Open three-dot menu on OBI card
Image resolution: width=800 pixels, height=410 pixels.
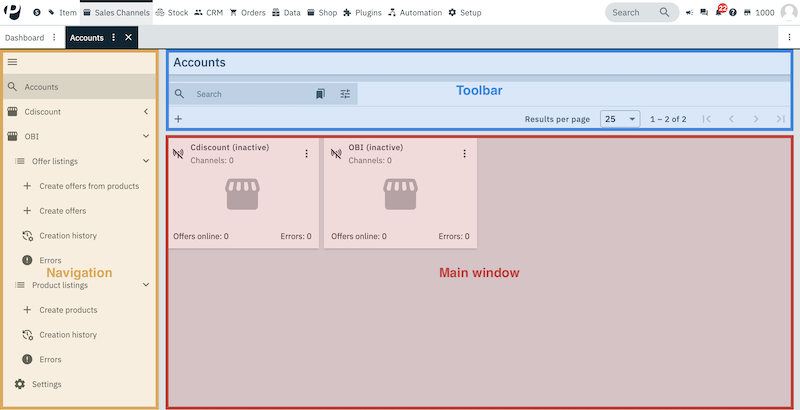point(464,154)
